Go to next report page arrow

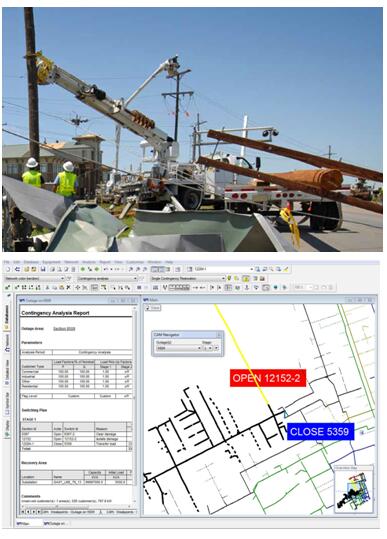tap(34, 512)
